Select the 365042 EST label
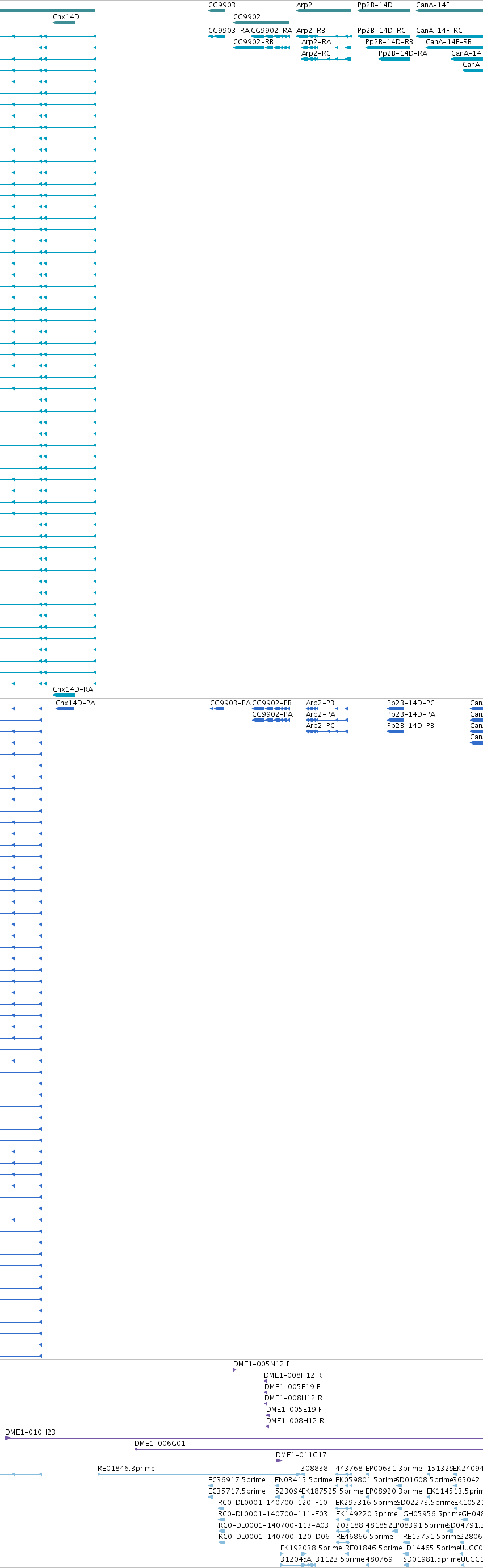This screenshot has width=483, height=1568. tap(466, 1480)
